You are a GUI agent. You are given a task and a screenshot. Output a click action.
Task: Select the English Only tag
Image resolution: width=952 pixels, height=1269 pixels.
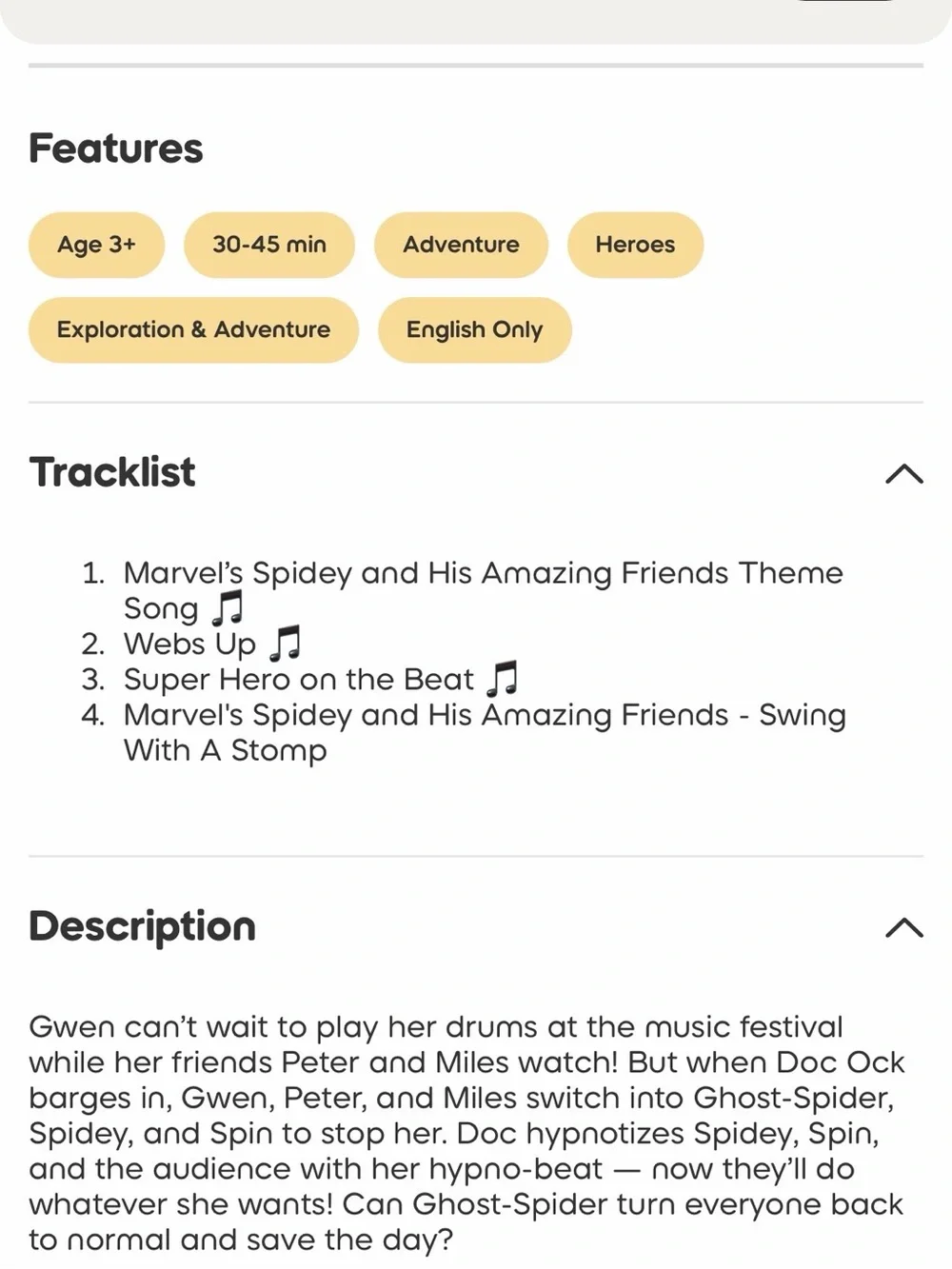coord(474,329)
